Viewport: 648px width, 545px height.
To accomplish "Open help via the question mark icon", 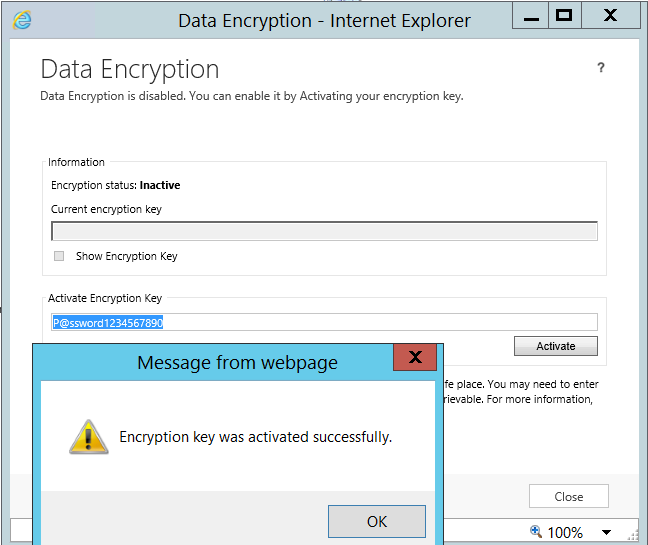I will tap(601, 68).
